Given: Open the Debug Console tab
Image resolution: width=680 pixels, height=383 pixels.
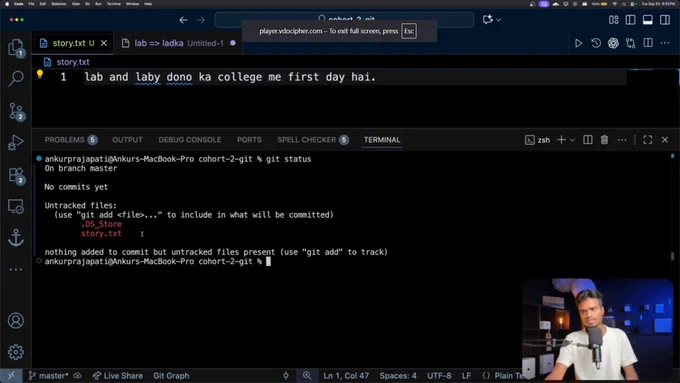Looking at the screenshot, I should tap(190, 140).
